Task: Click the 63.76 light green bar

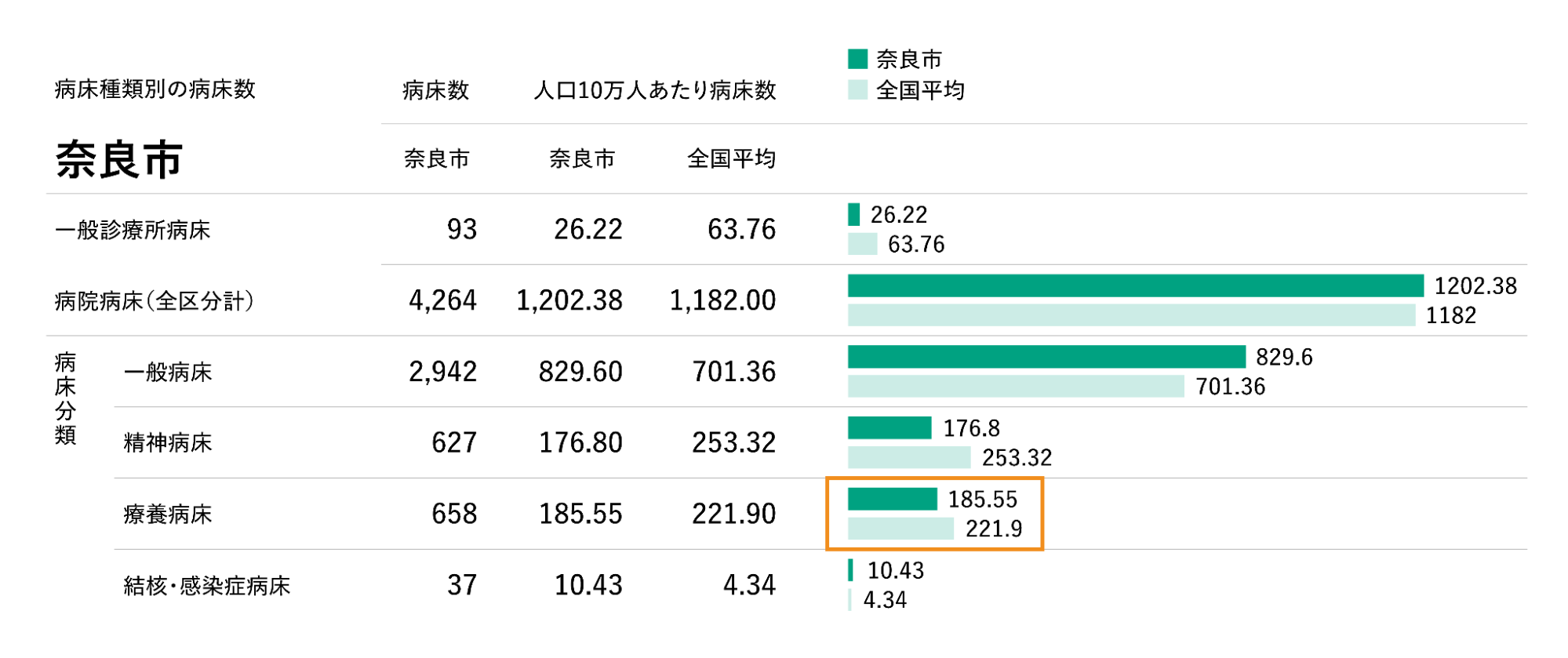Action: pyautogui.click(x=862, y=244)
